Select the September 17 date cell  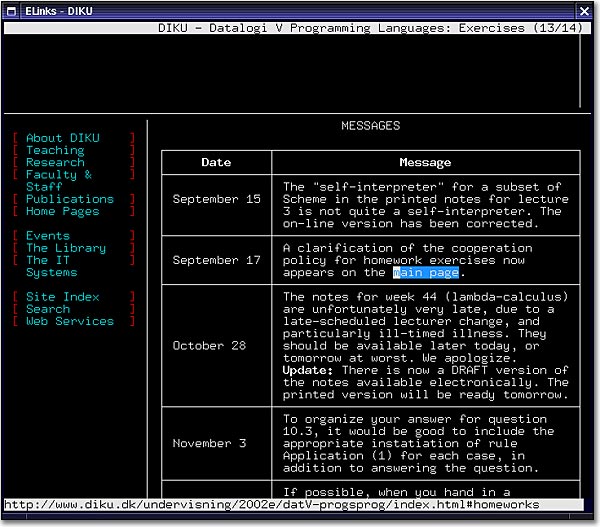coord(217,260)
